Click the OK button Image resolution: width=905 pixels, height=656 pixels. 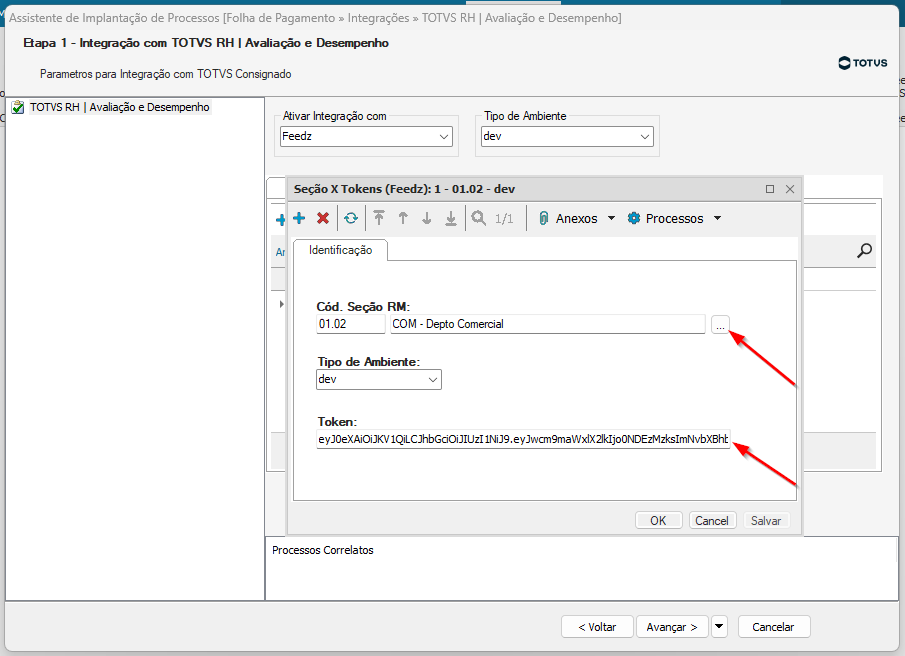click(658, 520)
